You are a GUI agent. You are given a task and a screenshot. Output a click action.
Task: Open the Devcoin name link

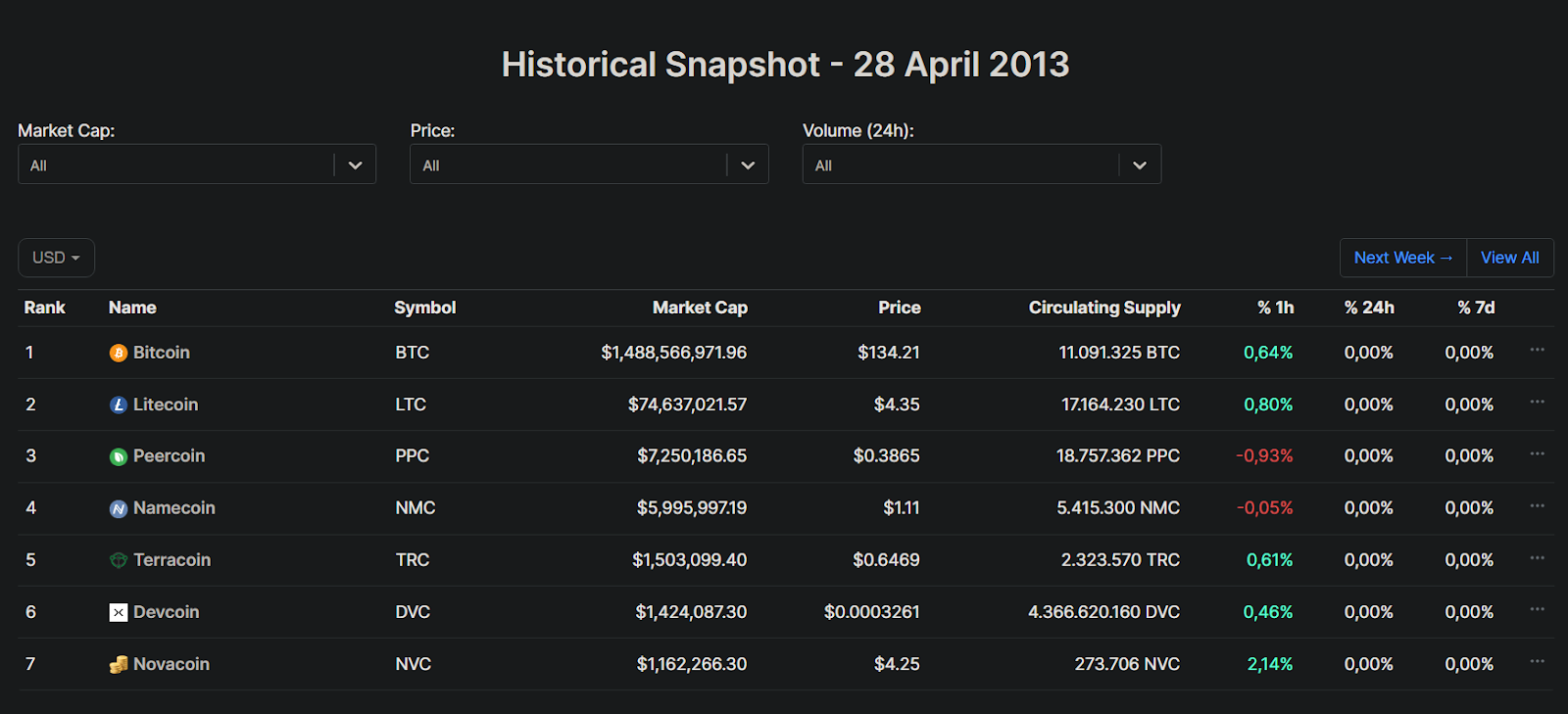coord(167,612)
